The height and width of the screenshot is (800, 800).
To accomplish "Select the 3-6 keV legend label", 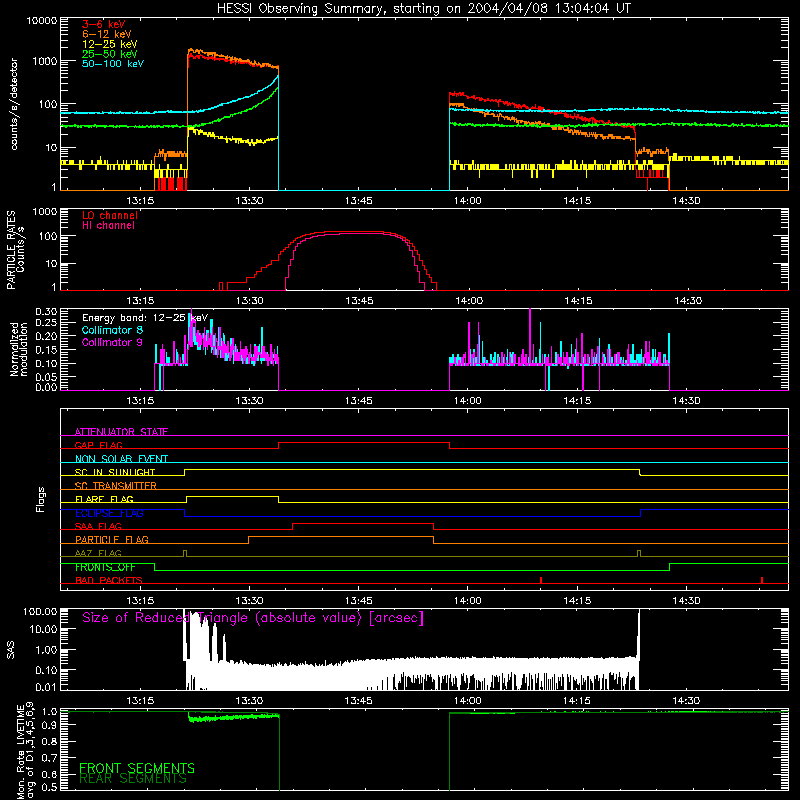I will (x=103, y=24).
